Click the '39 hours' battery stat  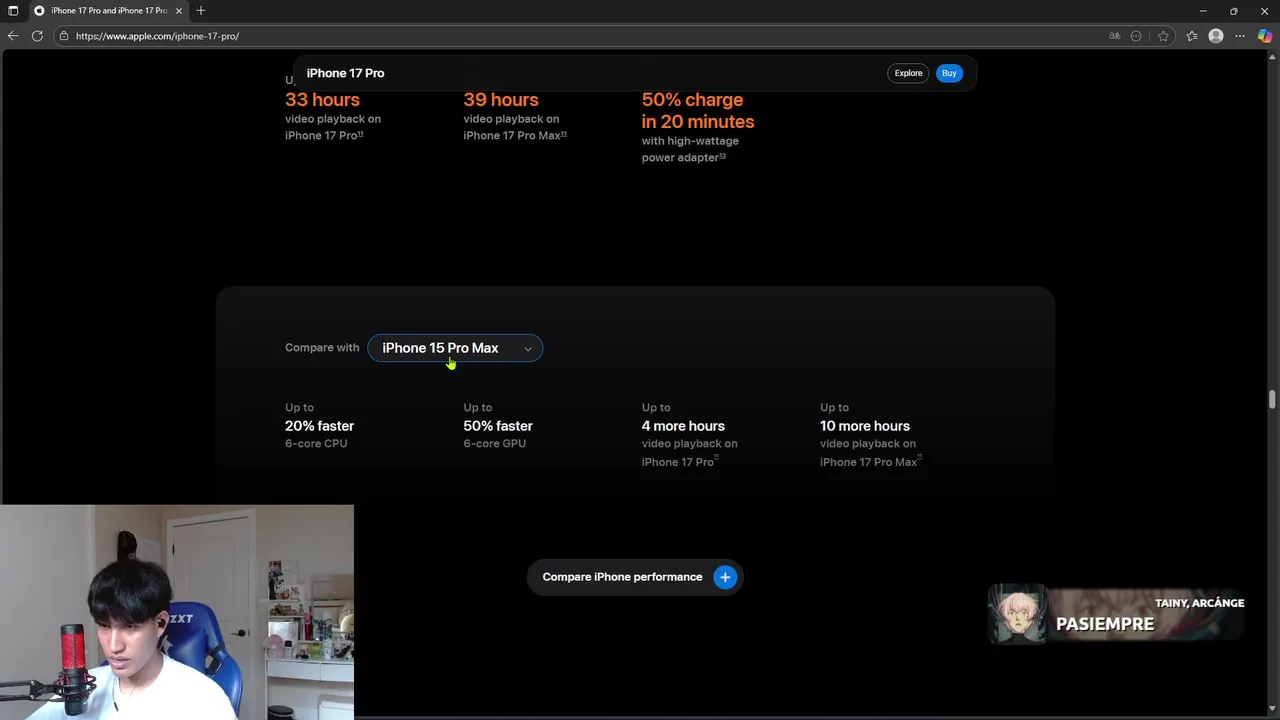(x=501, y=100)
